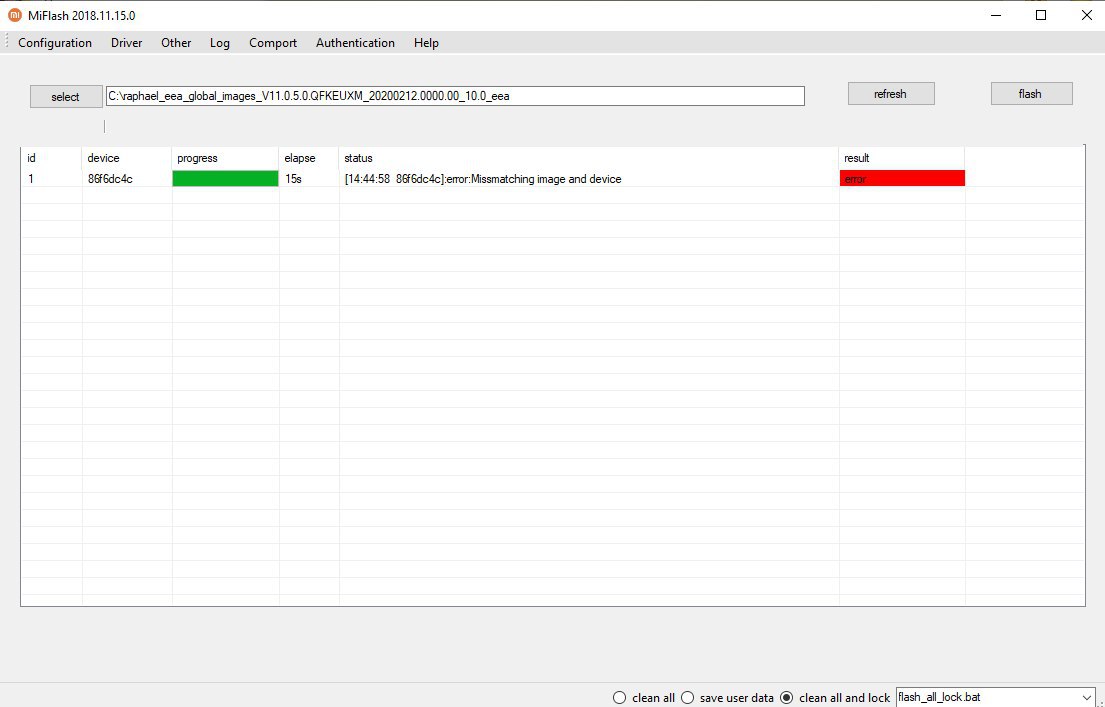The height and width of the screenshot is (707, 1105).
Task: Click the elapse column header
Action: [309, 158]
